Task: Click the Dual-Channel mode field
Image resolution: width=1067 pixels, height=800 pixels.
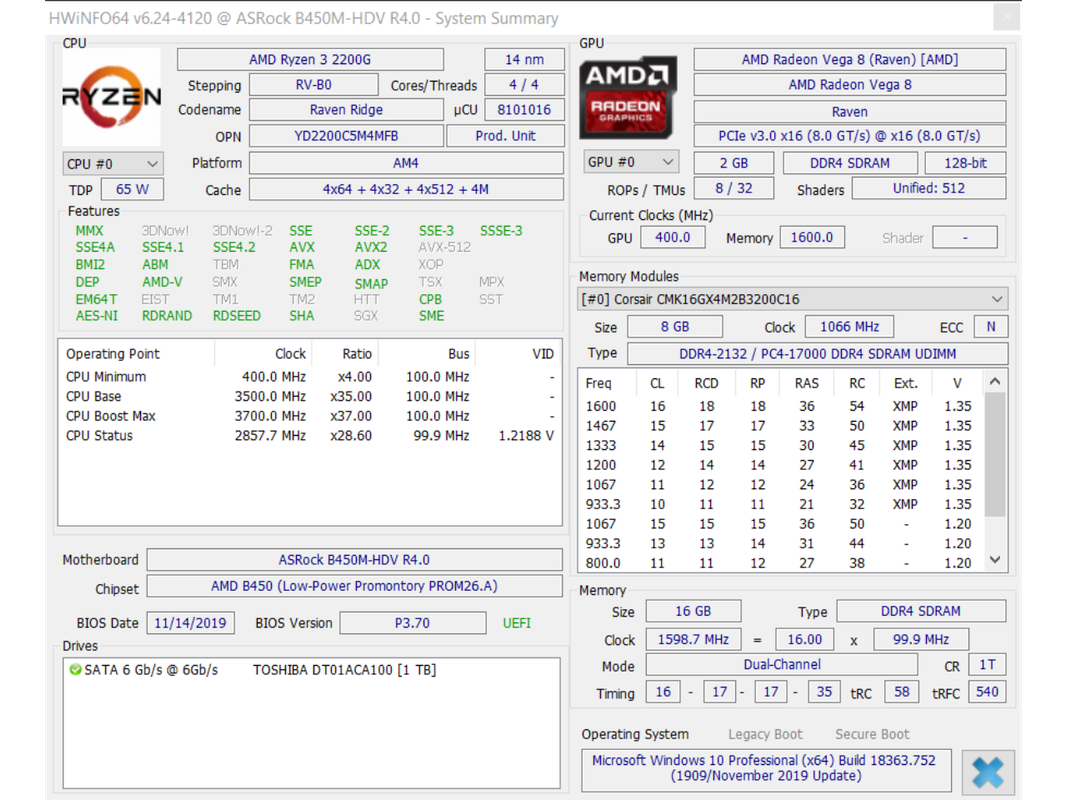Action: [782, 665]
